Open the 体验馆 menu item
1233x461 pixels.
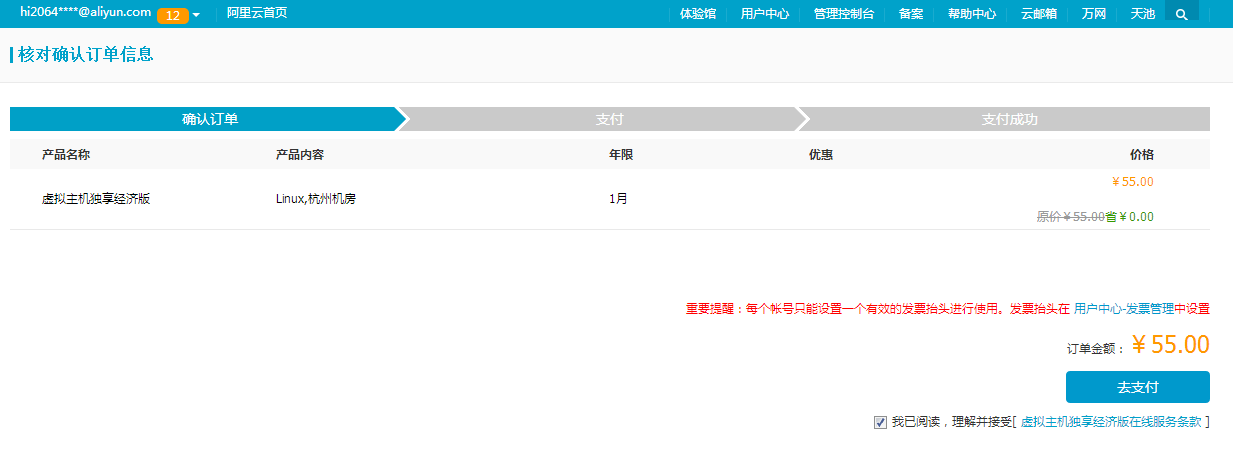coord(697,14)
